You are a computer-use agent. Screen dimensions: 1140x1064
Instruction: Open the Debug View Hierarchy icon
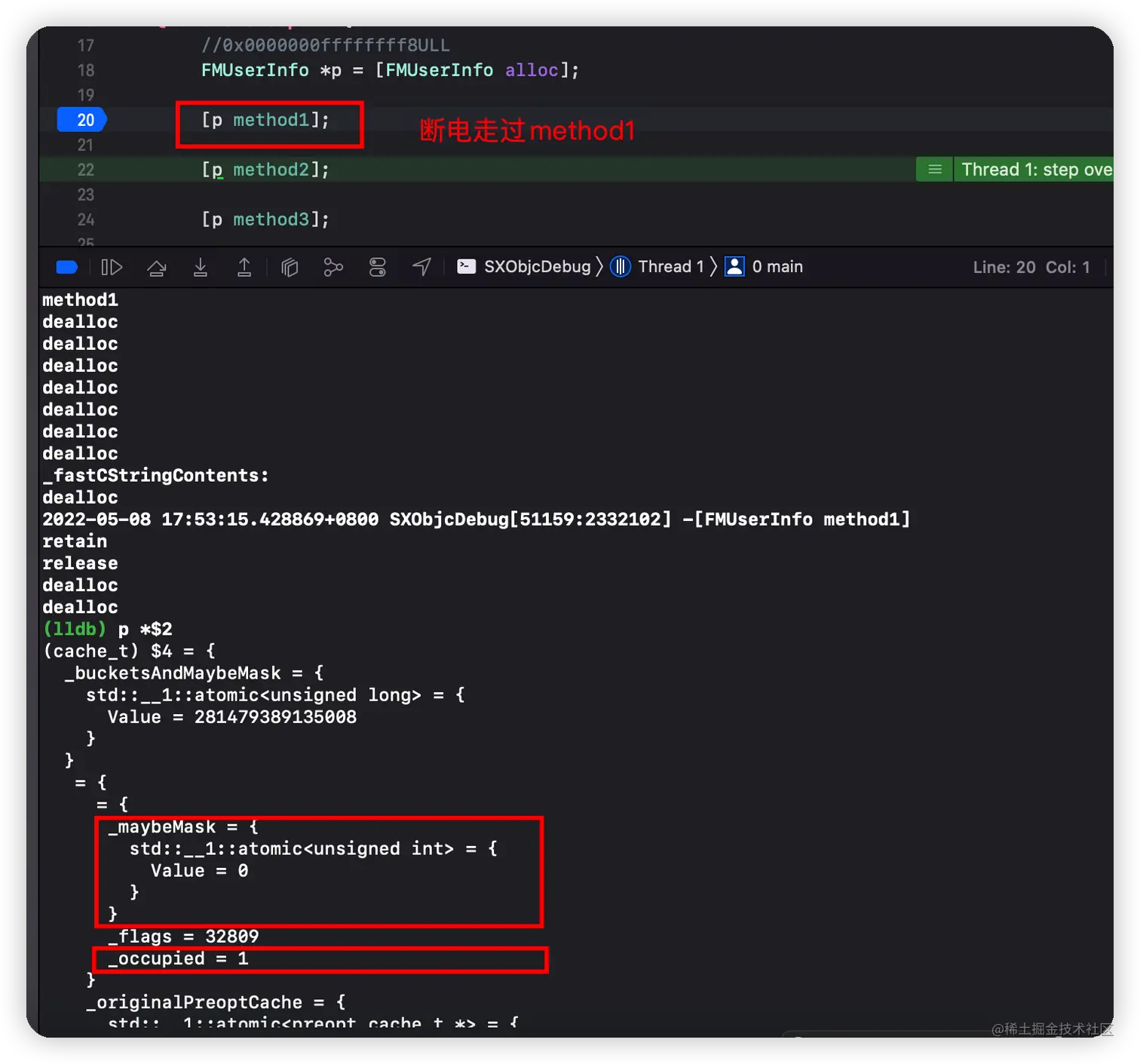pyautogui.click(x=290, y=267)
